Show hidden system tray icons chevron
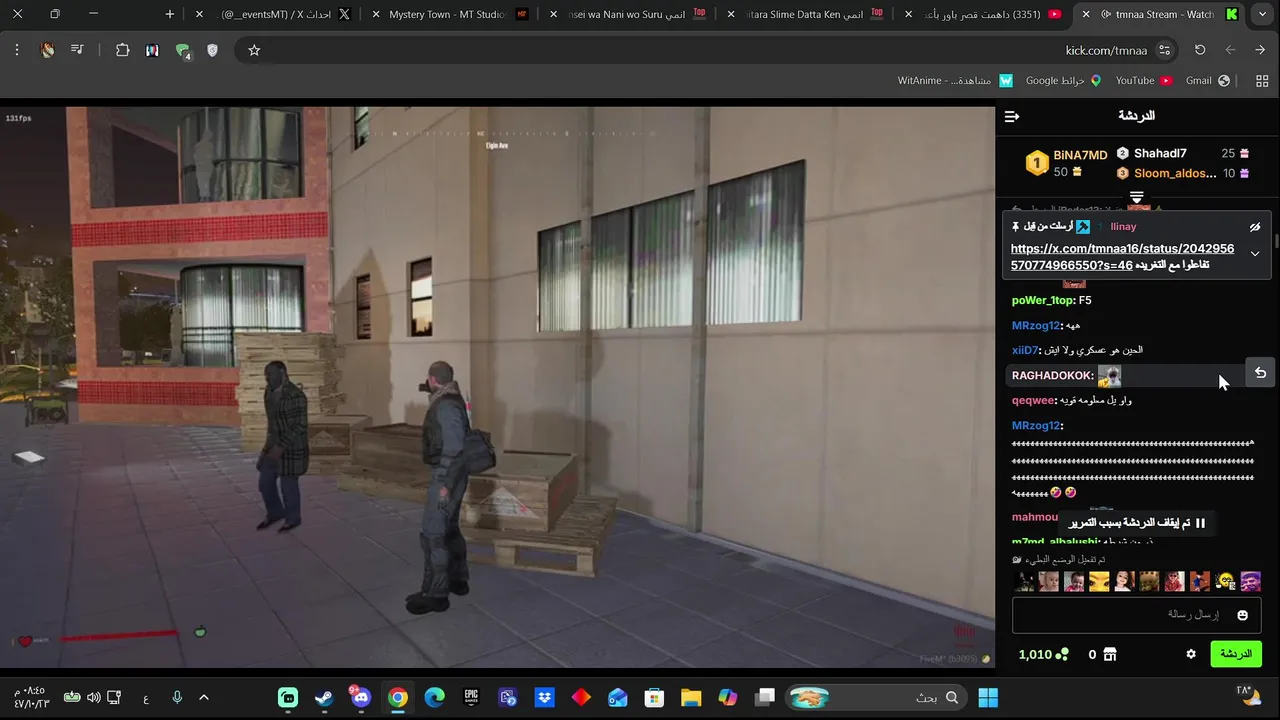 [204, 697]
